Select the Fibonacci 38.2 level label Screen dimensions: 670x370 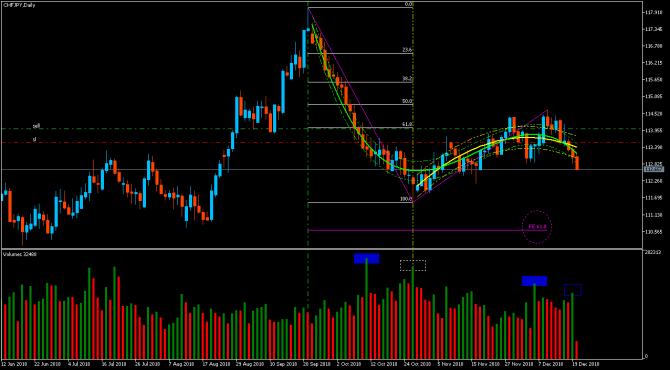pyautogui.click(x=407, y=79)
